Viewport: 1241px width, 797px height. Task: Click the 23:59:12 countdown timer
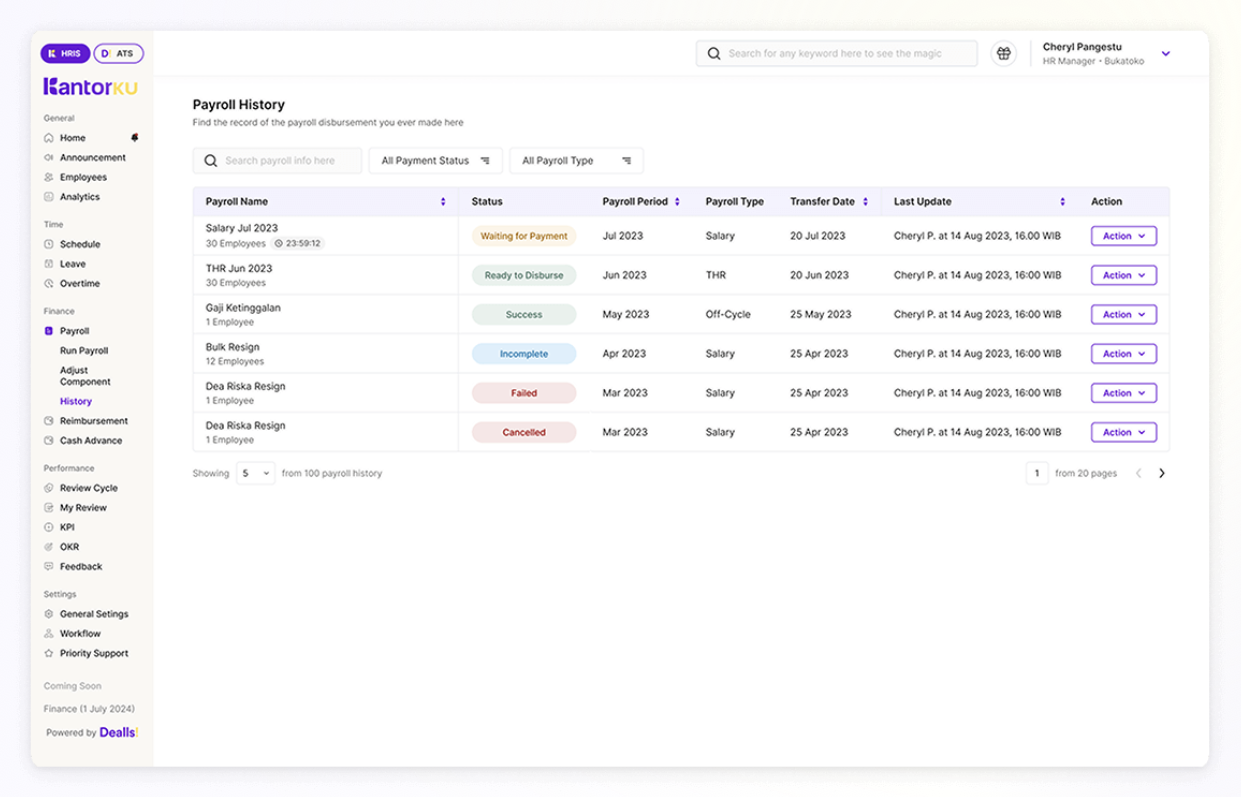click(x=298, y=244)
